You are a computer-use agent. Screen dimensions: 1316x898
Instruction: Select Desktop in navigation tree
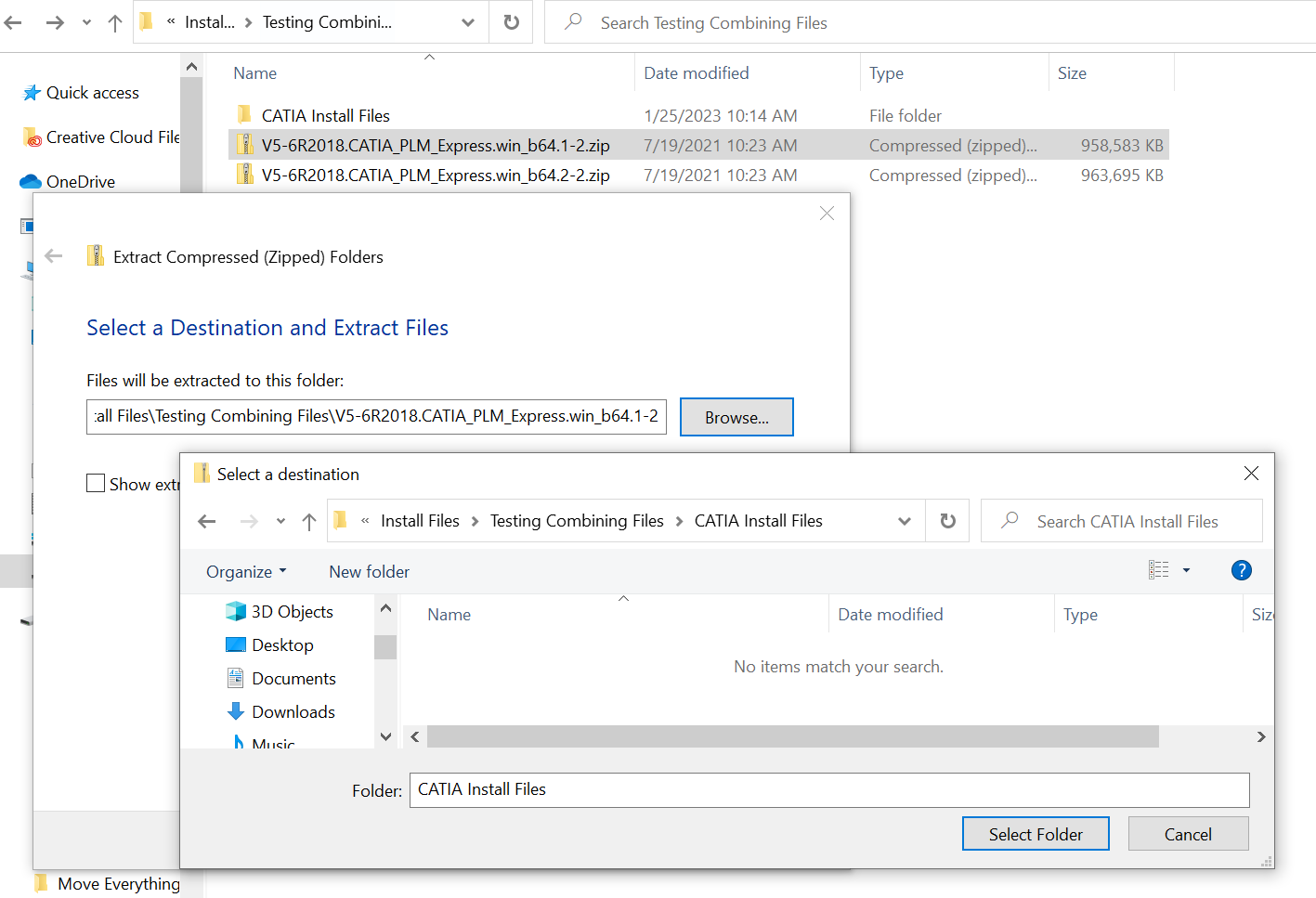pos(282,645)
